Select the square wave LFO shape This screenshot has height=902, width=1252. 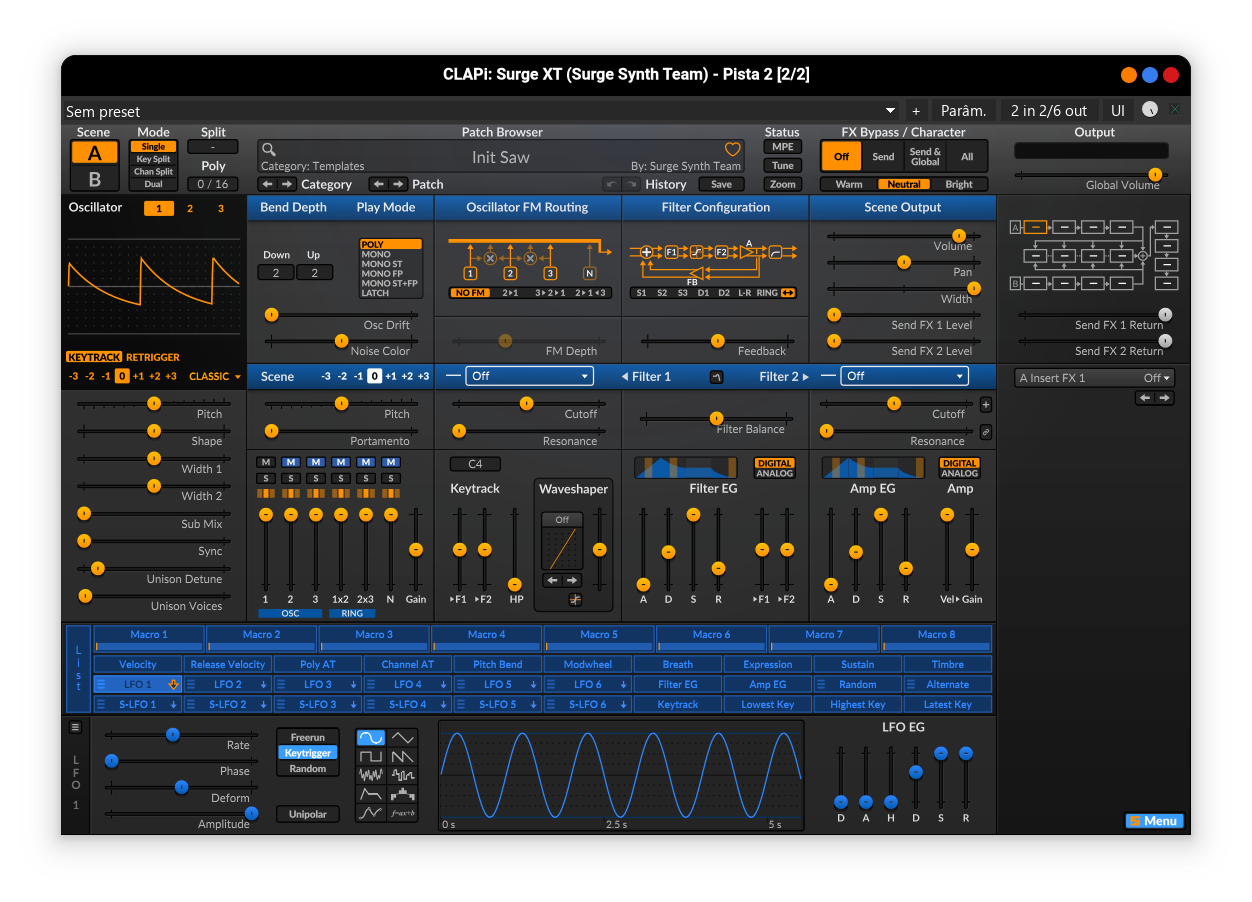(x=371, y=756)
